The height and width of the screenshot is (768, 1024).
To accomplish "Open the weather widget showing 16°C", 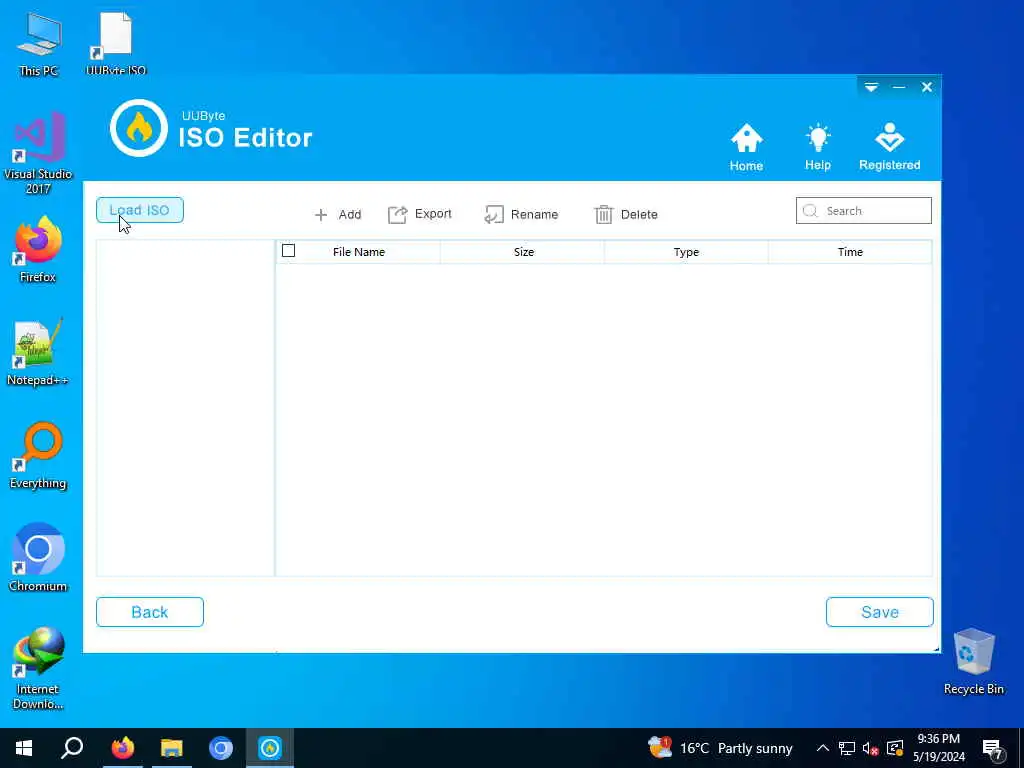I will pyautogui.click(x=720, y=748).
